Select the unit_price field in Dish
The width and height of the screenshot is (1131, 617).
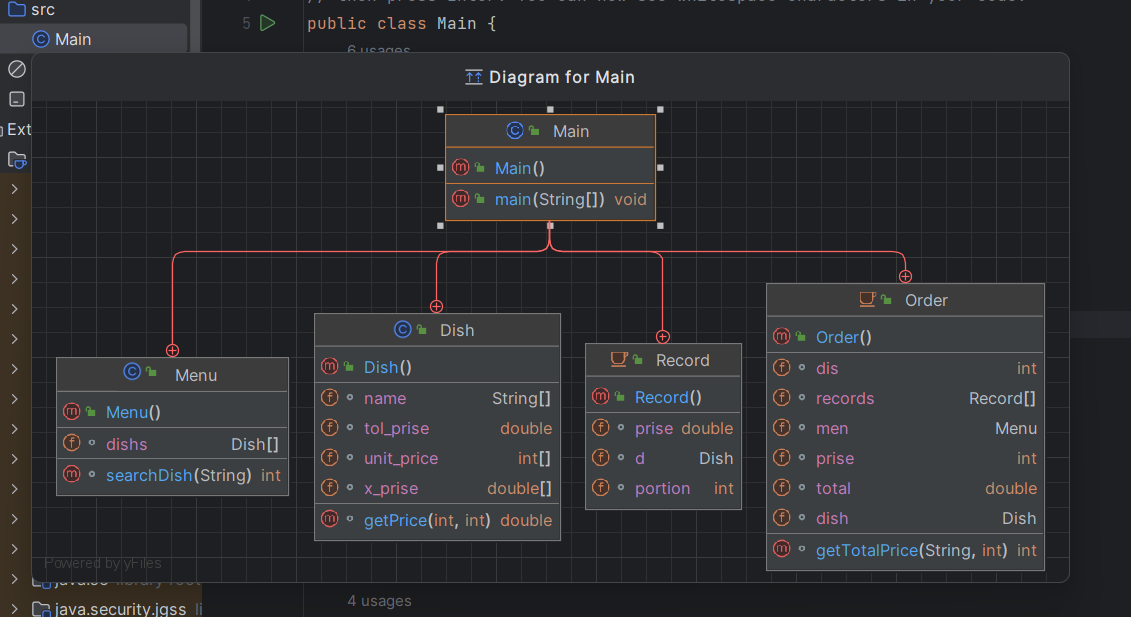tap(400, 458)
